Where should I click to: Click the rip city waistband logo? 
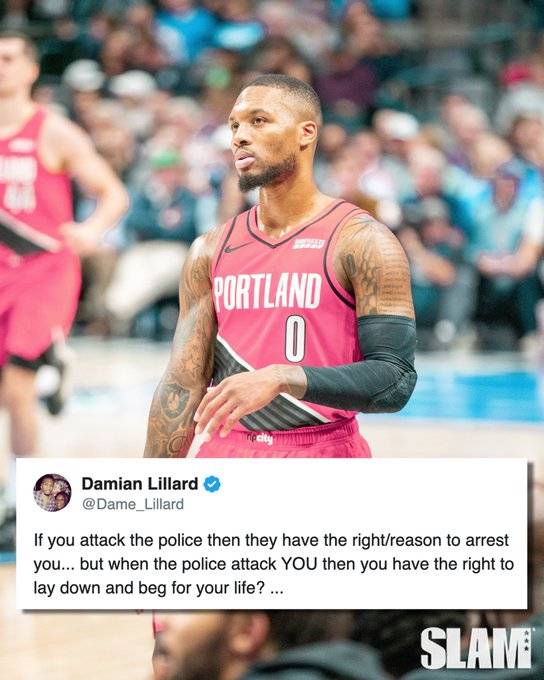(260, 438)
